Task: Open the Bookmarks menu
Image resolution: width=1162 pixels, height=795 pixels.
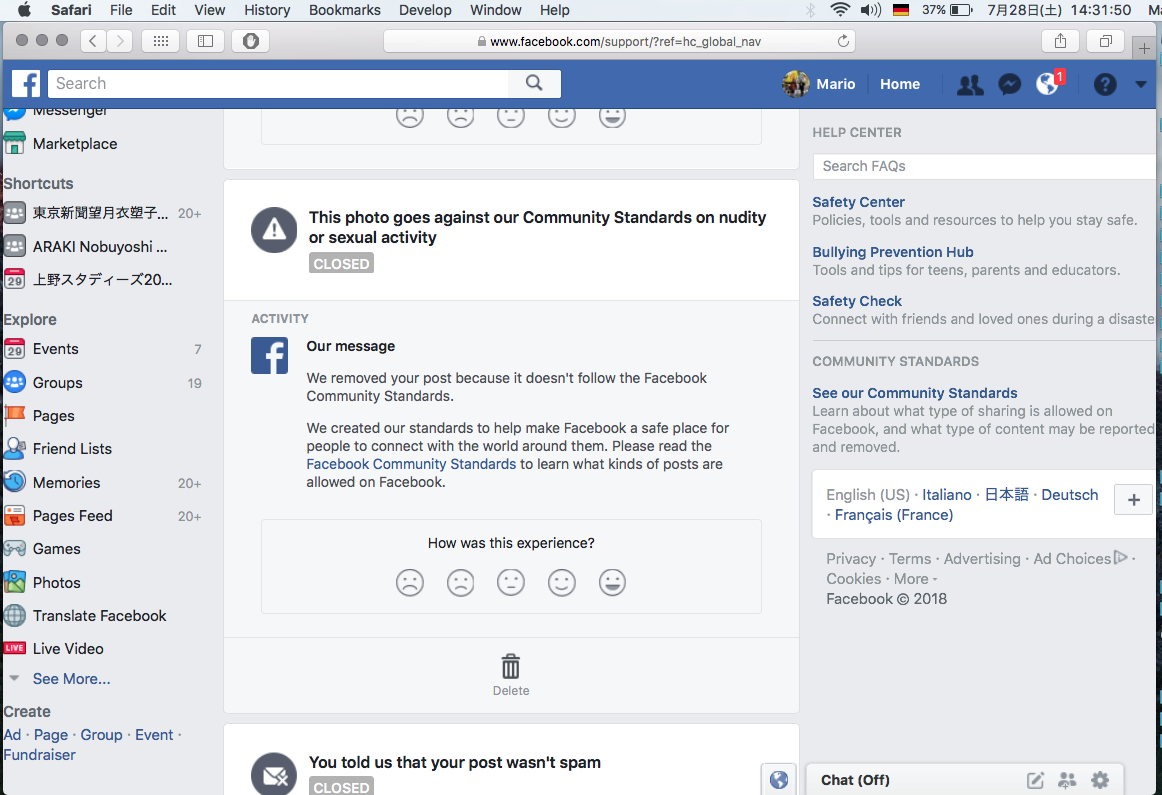Action: [x=345, y=10]
